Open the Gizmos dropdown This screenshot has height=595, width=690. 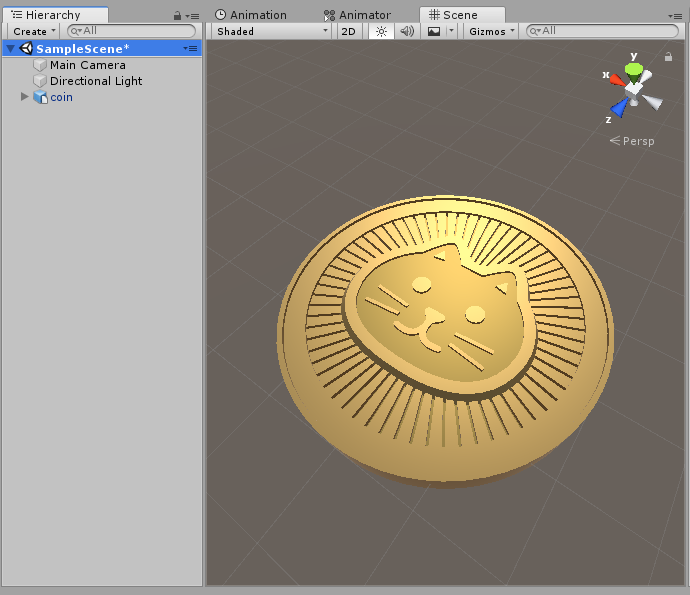(491, 31)
